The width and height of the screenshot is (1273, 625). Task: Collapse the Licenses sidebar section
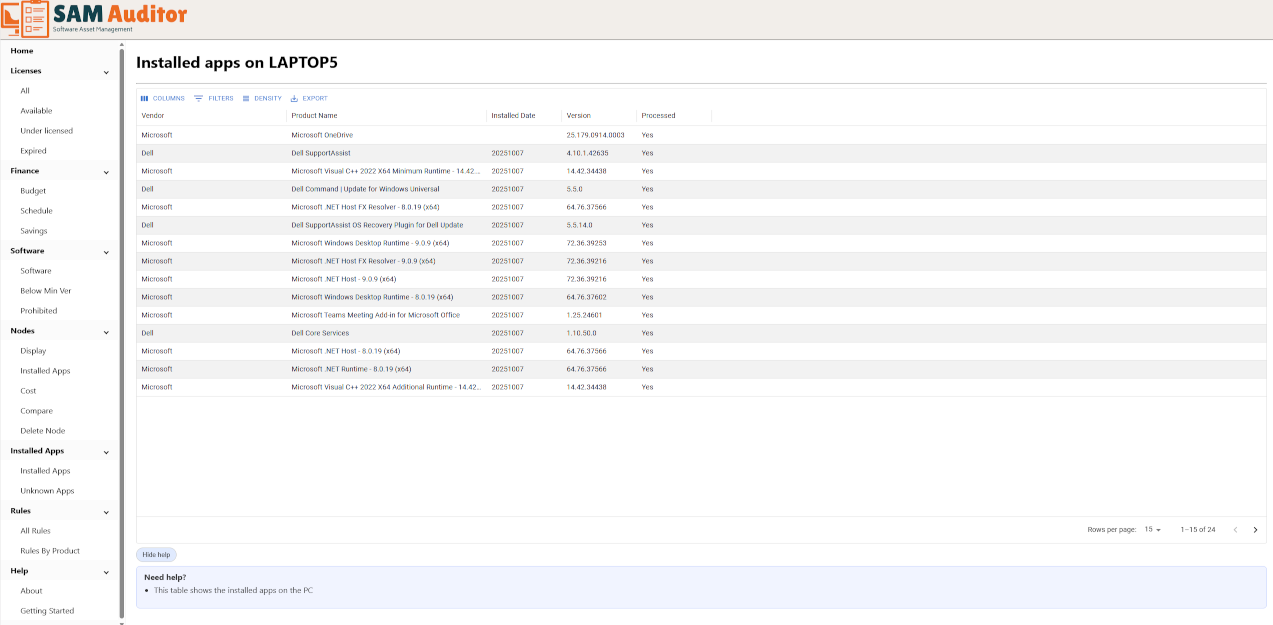point(106,72)
